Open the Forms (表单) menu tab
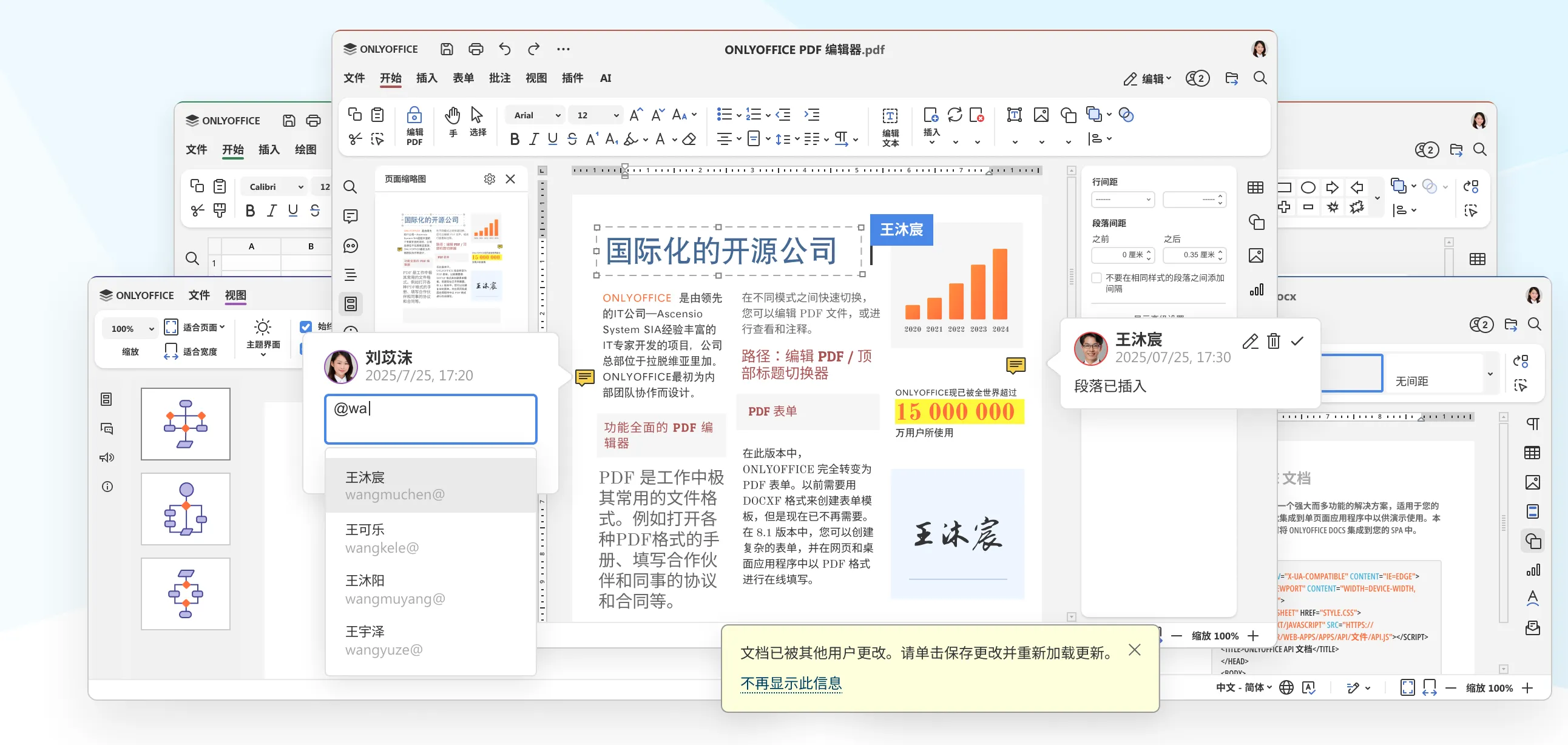The height and width of the screenshot is (745, 1568). click(462, 78)
